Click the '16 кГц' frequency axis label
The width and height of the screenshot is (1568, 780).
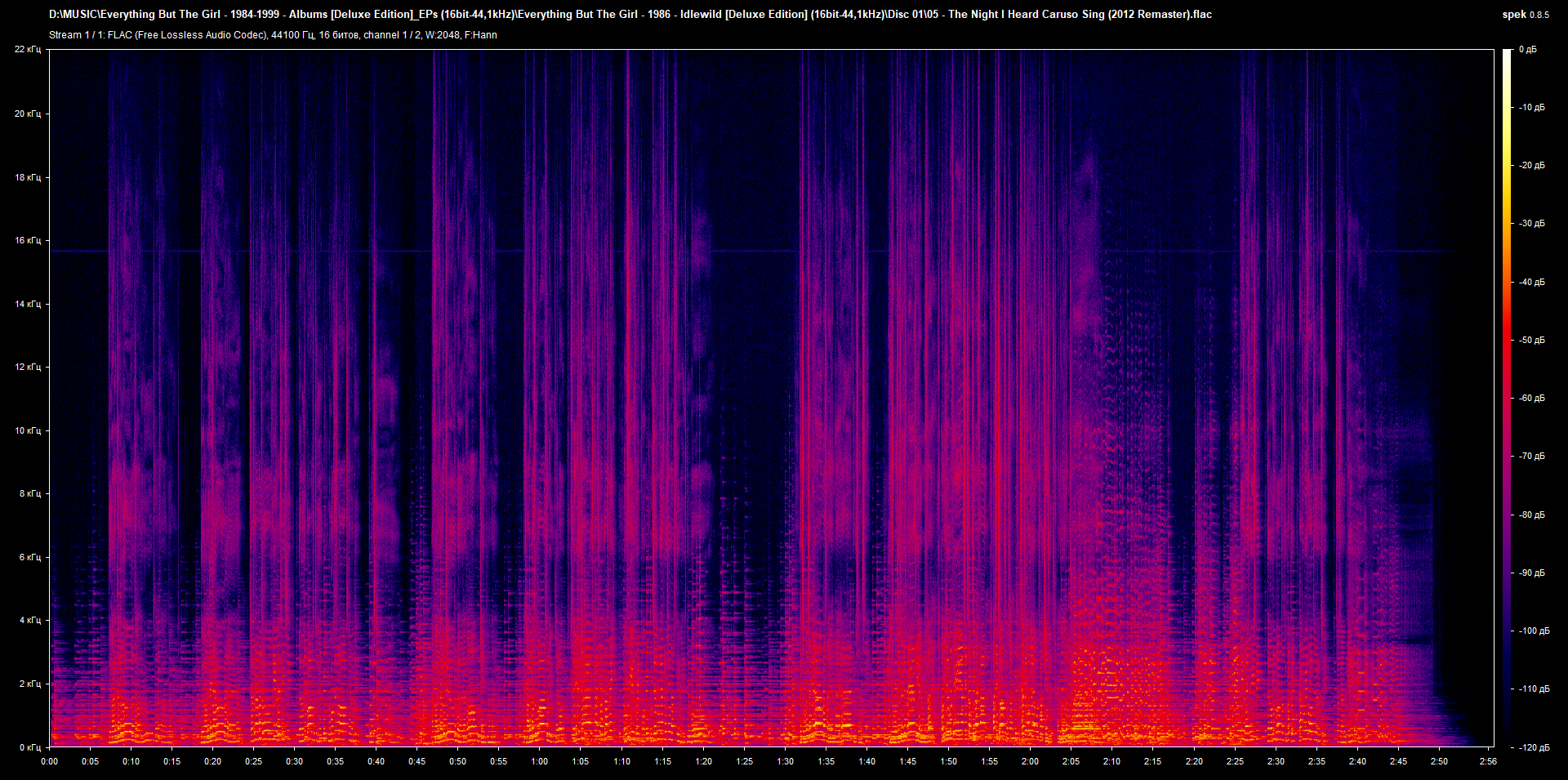(28, 240)
